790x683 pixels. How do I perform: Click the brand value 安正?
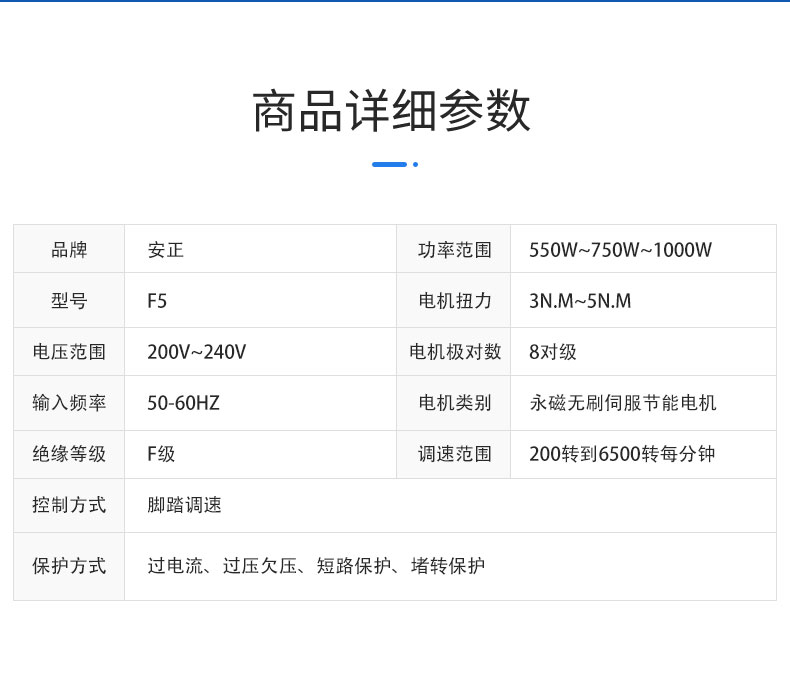pos(166,250)
